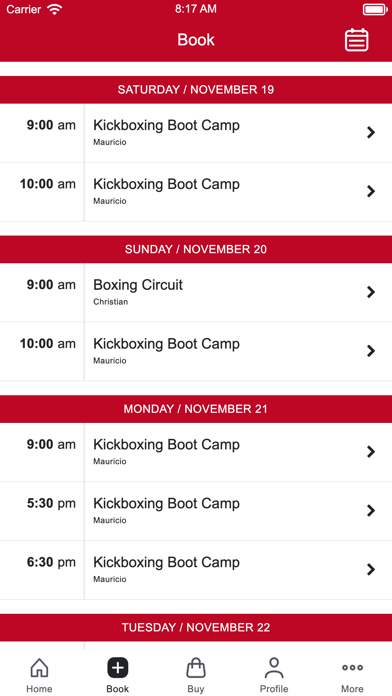
Task: Expand Saturday 9:00 am Kickboxing Boot Camp chevron
Action: [x=371, y=132]
